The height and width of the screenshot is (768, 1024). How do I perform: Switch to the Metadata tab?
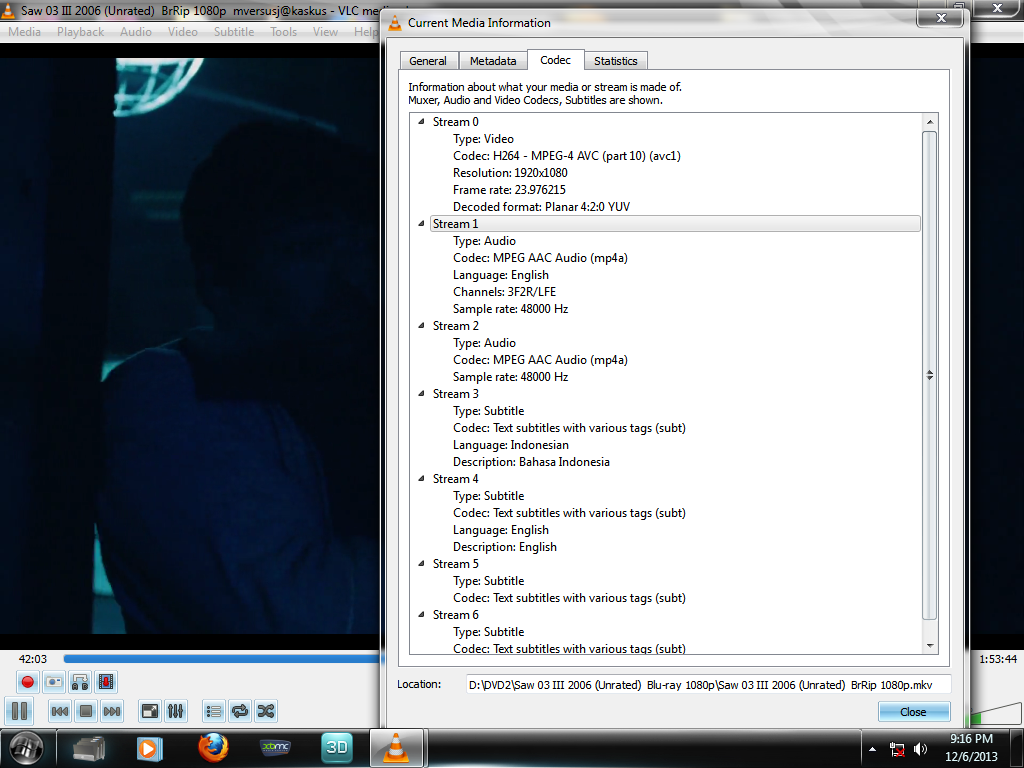[x=493, y=61]
